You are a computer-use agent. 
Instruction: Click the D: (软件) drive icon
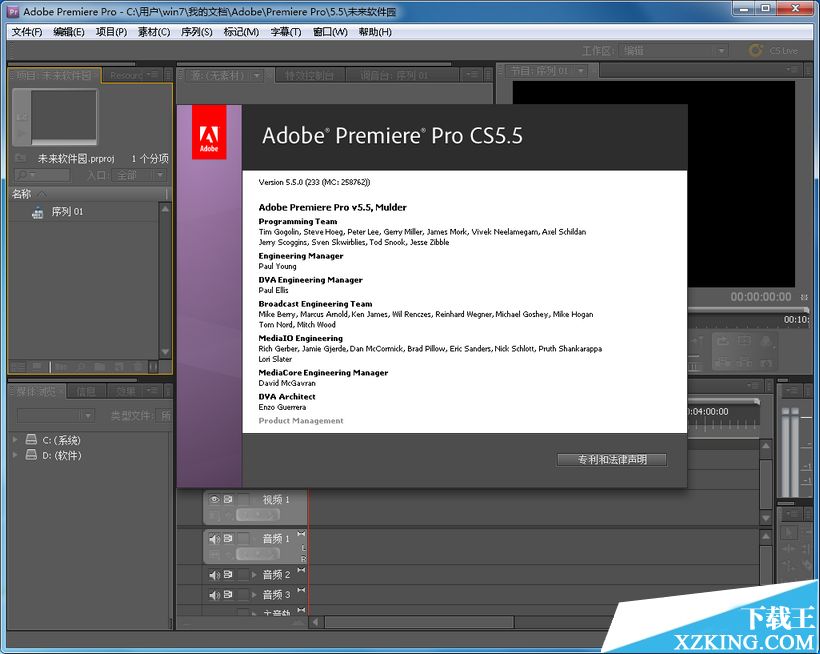click(31, 455)
